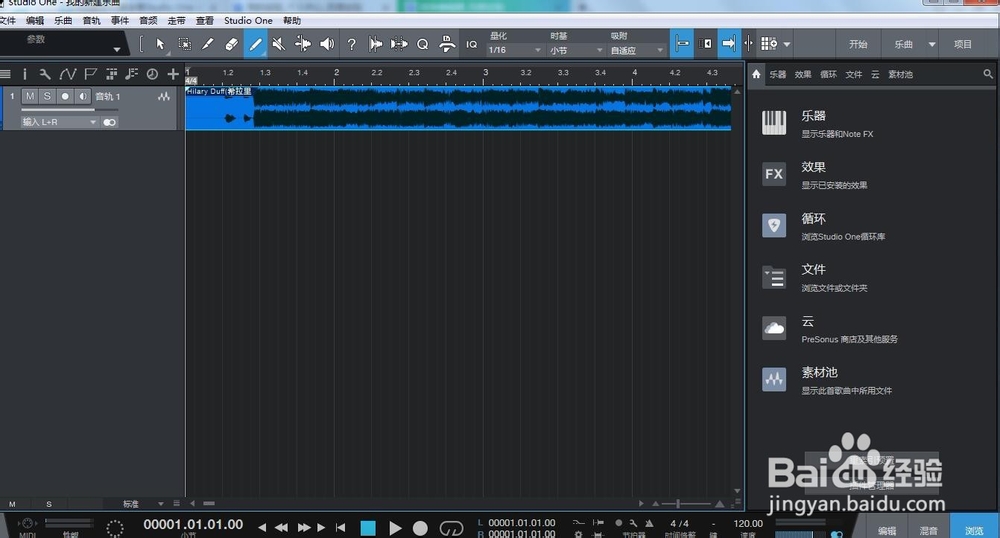This screenshot has width=1000, height=538.
Task: Arm record on track 1
Action: (x=64, y=96)
